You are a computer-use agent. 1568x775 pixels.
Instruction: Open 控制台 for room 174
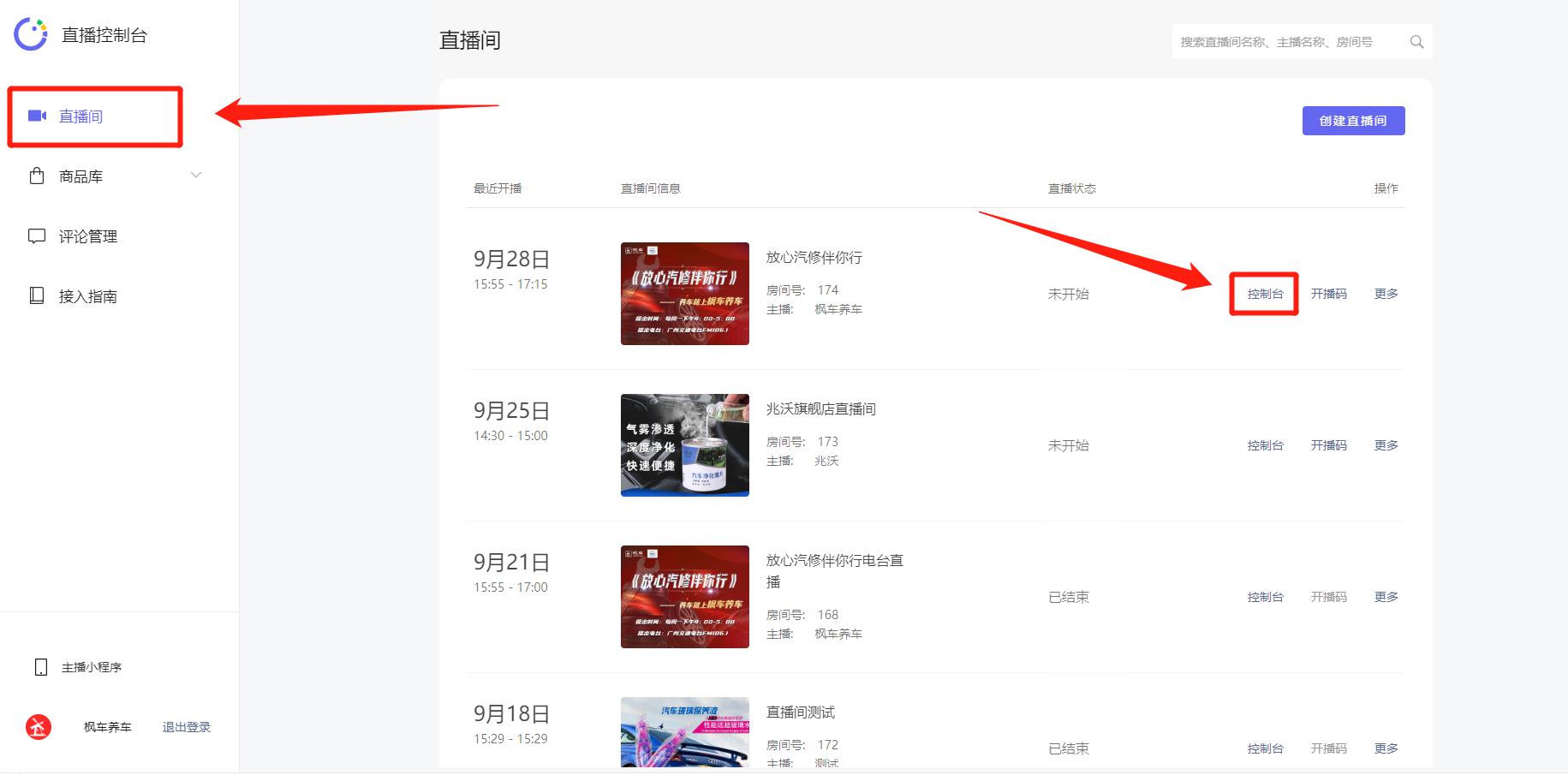1265,294
